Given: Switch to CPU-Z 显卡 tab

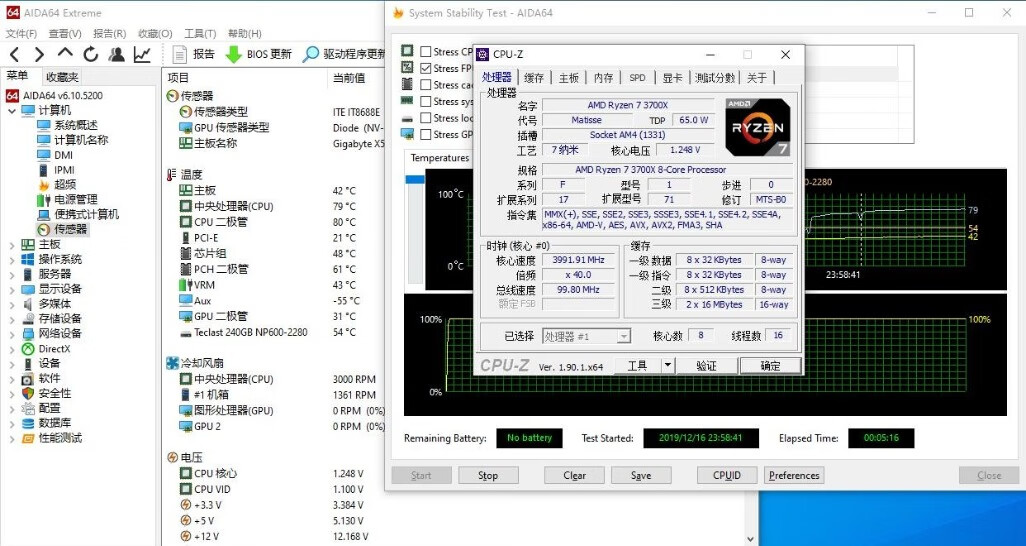Looking at the screenshot, I should pos(672,78).
